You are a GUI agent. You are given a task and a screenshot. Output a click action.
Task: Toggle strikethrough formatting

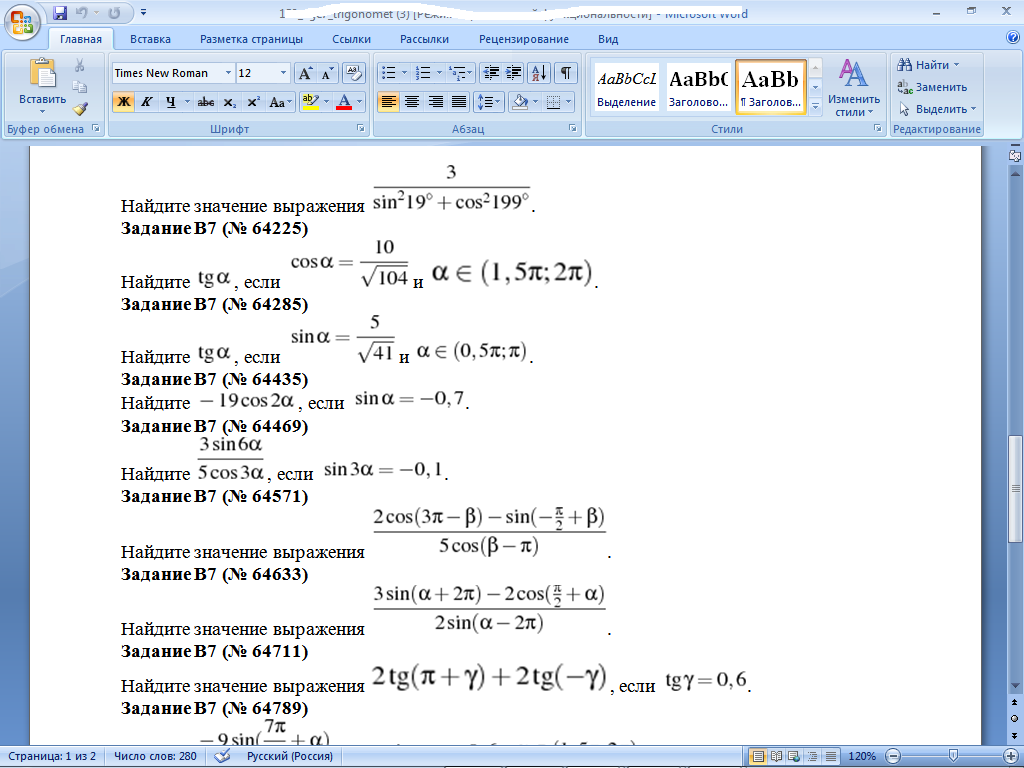(x=206, y=102)
